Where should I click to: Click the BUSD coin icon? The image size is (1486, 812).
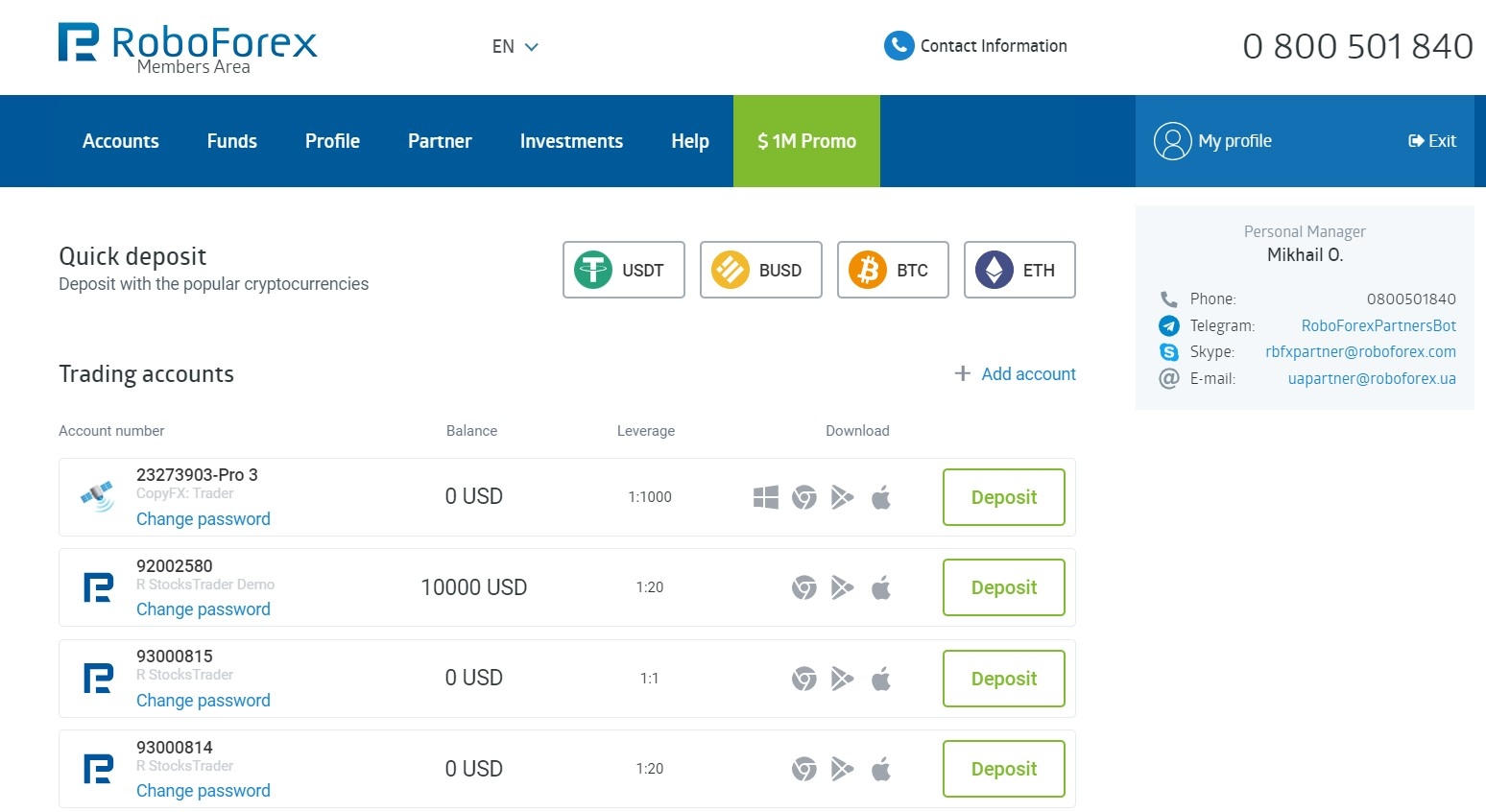click(731, 270)
